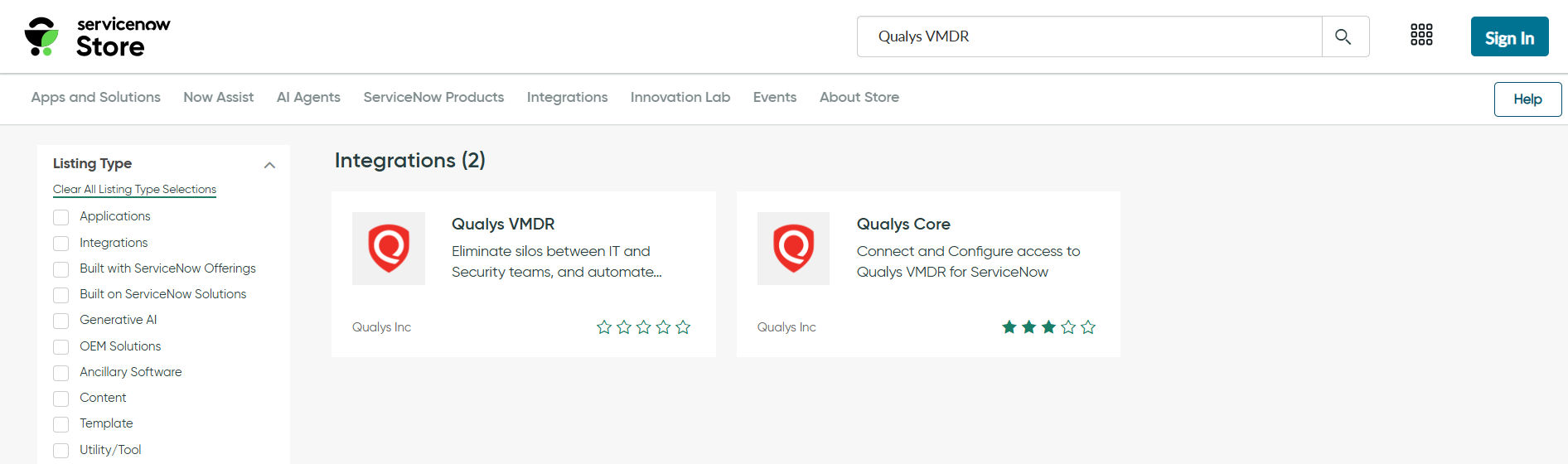Click the Help button

(x=1527, y=99)
